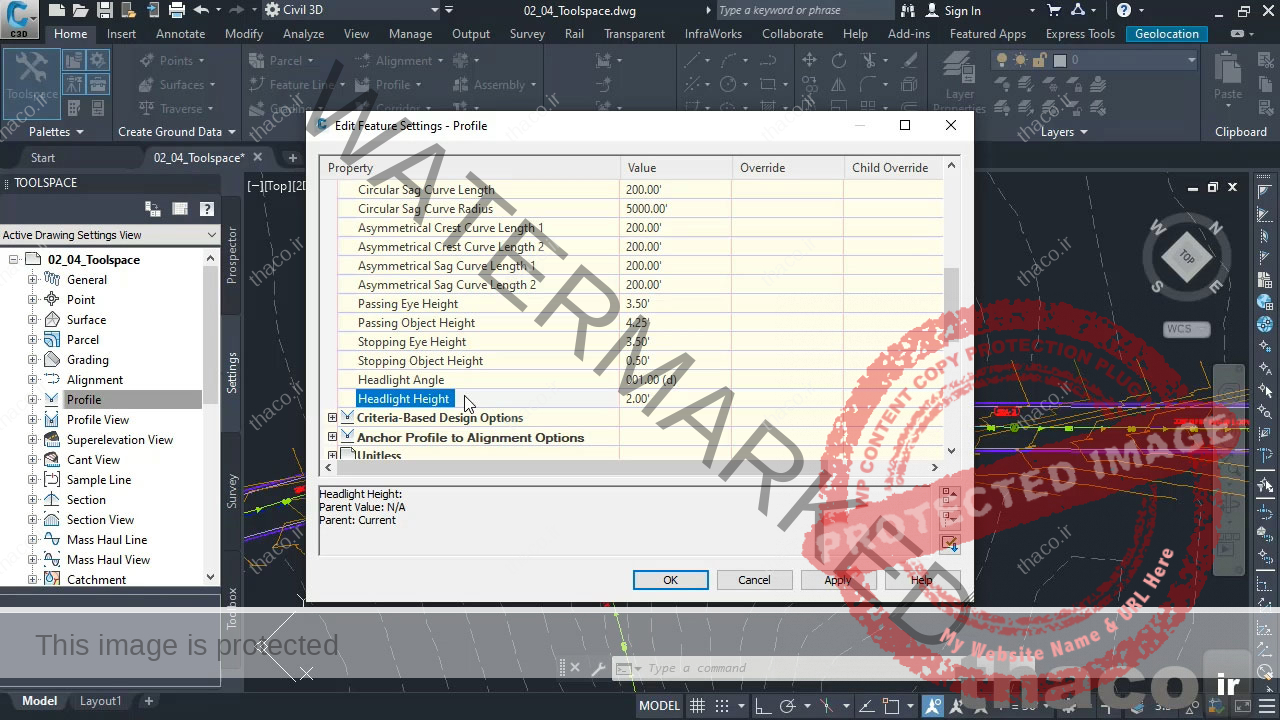
Task: Expand the Alignment node in Settings tree
Action: click(x=33, y=380)
